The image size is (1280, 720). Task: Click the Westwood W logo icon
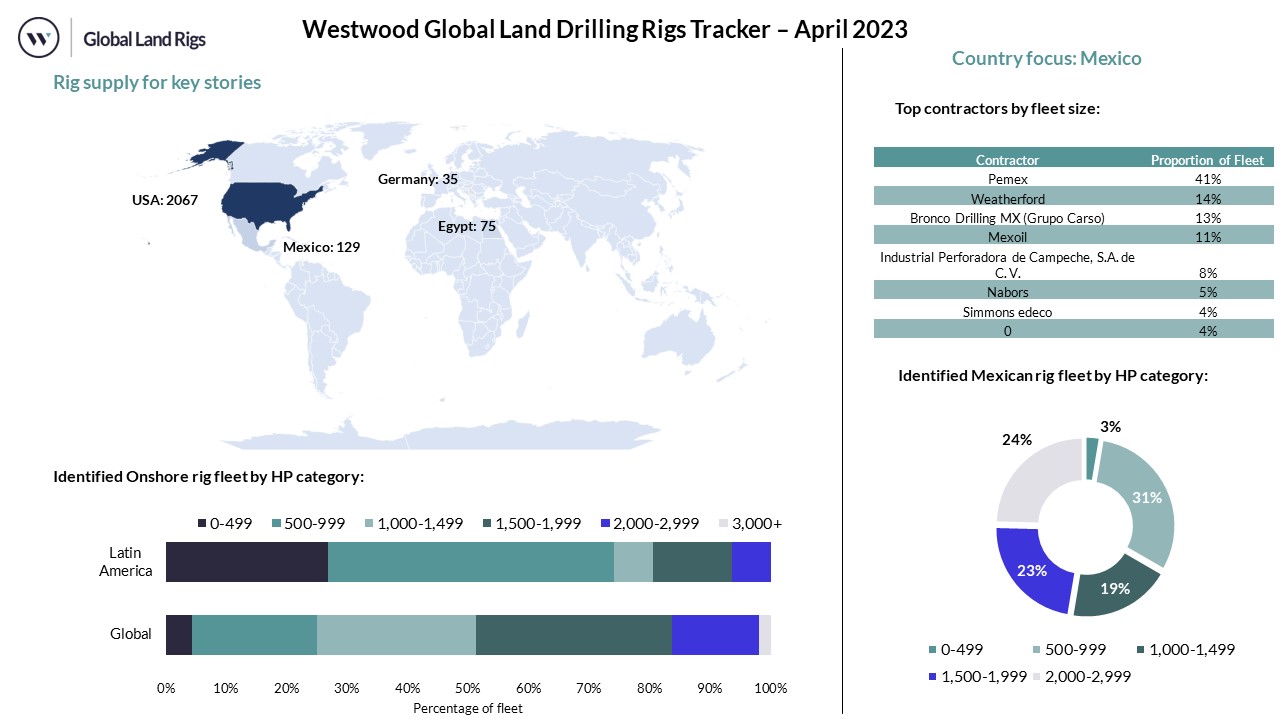point(39,38)
